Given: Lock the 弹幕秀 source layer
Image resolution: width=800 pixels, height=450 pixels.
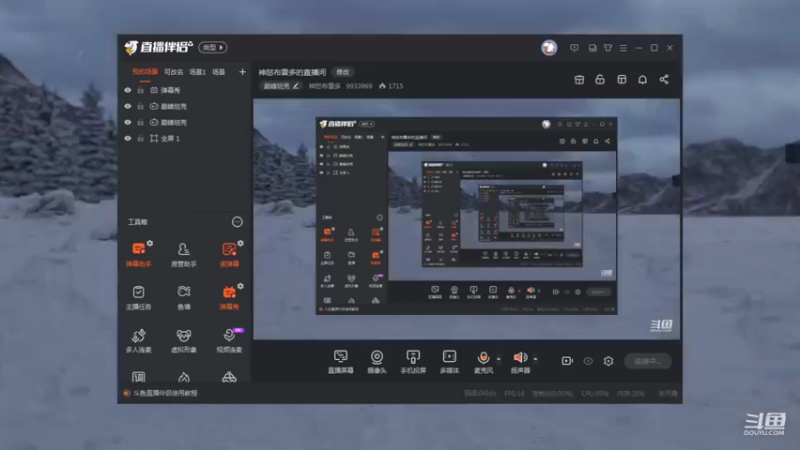Looking at the screenshot, I should (x=140, y=90).
